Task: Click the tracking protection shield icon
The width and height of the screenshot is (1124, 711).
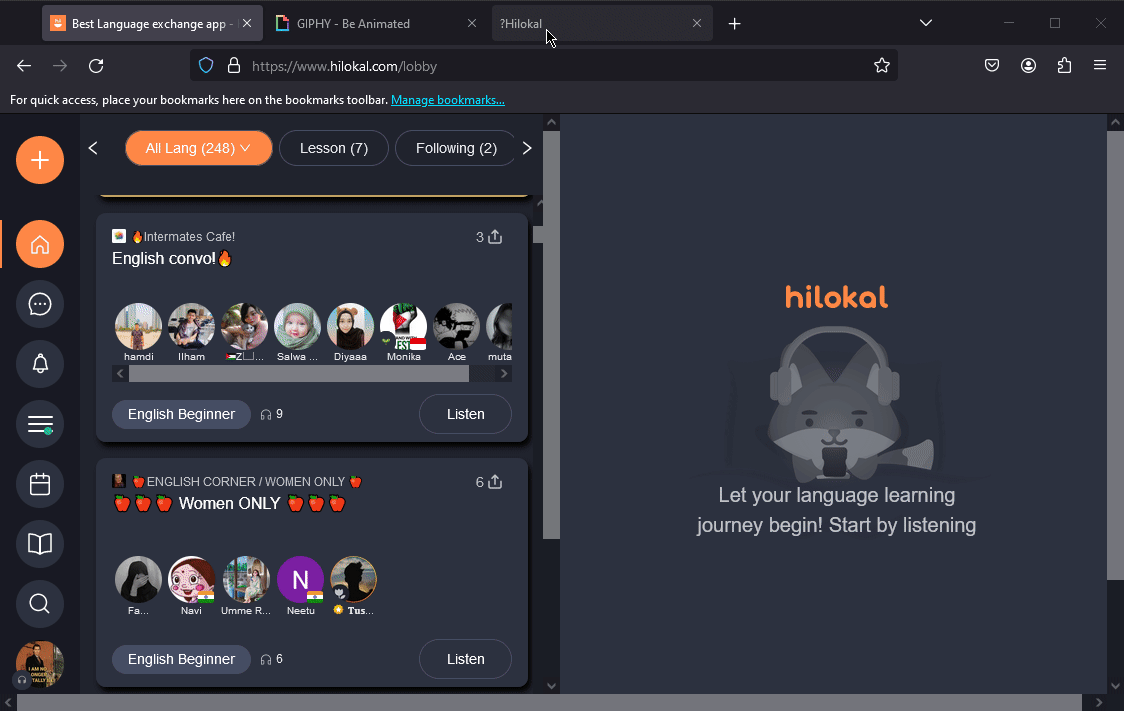Action: coord(206,66)
